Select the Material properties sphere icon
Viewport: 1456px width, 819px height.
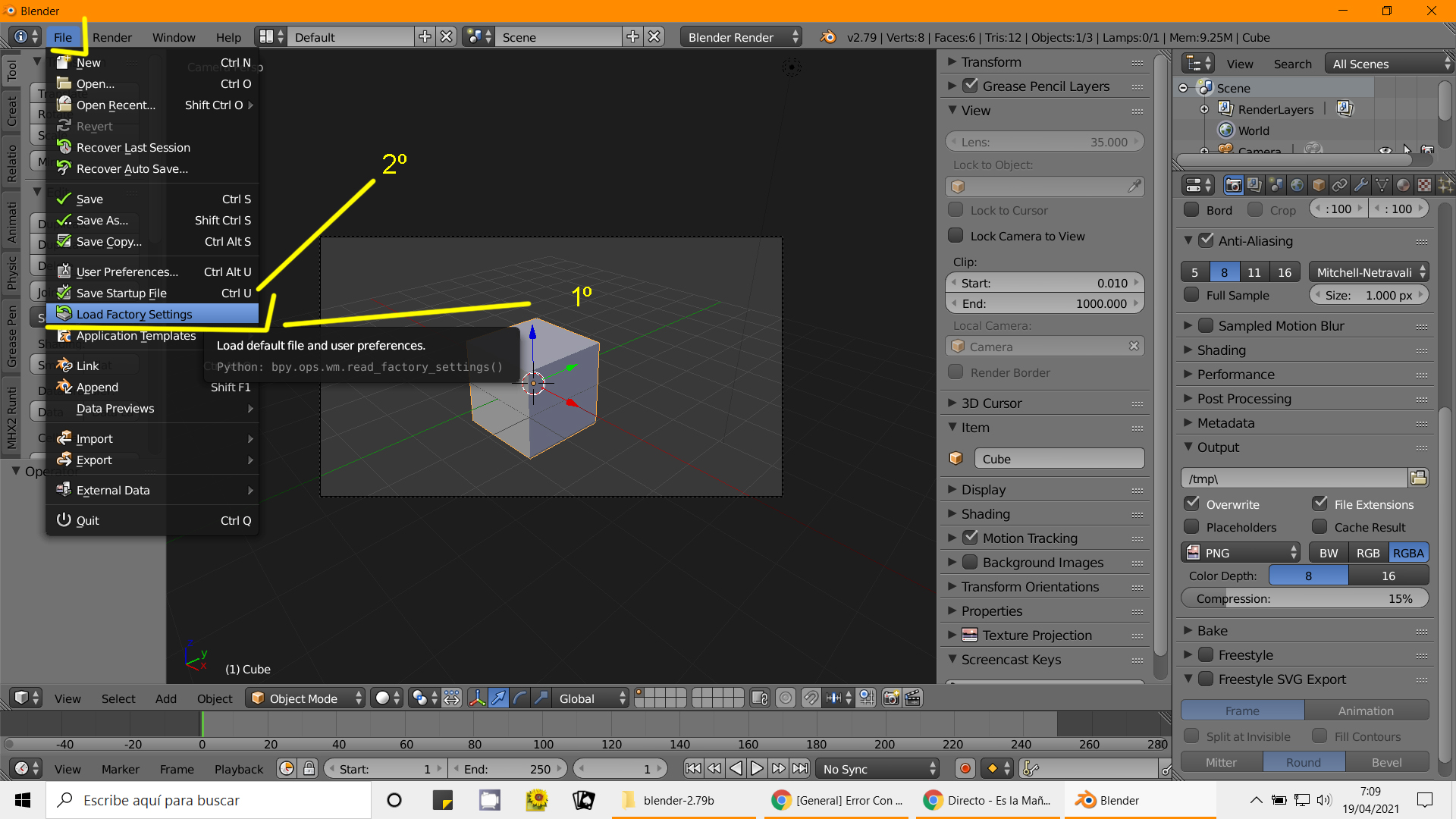tap(1404, 185)
